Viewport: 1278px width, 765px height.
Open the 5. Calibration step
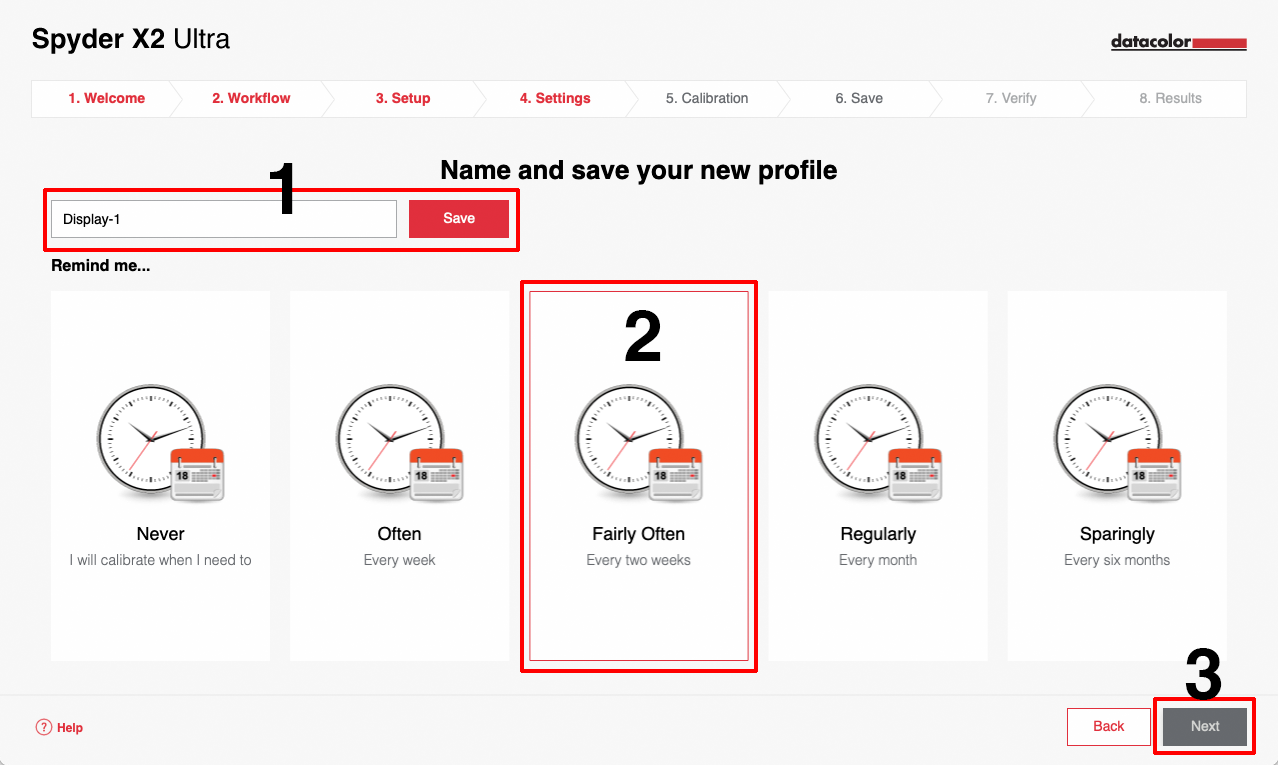click(707, 98)
